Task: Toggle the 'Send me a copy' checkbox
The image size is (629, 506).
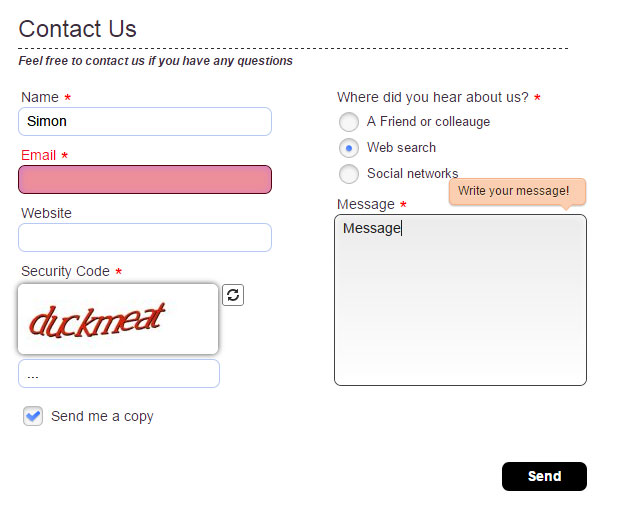Action: pyautogui.click(x=33, y=416)
